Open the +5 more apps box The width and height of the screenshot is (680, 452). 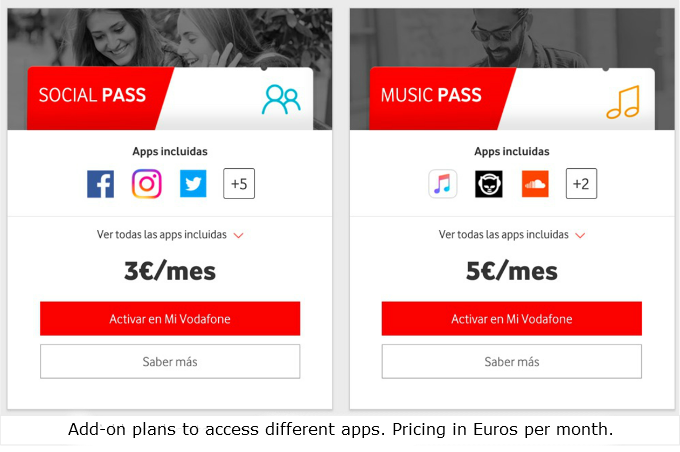[x=239, y=183]
